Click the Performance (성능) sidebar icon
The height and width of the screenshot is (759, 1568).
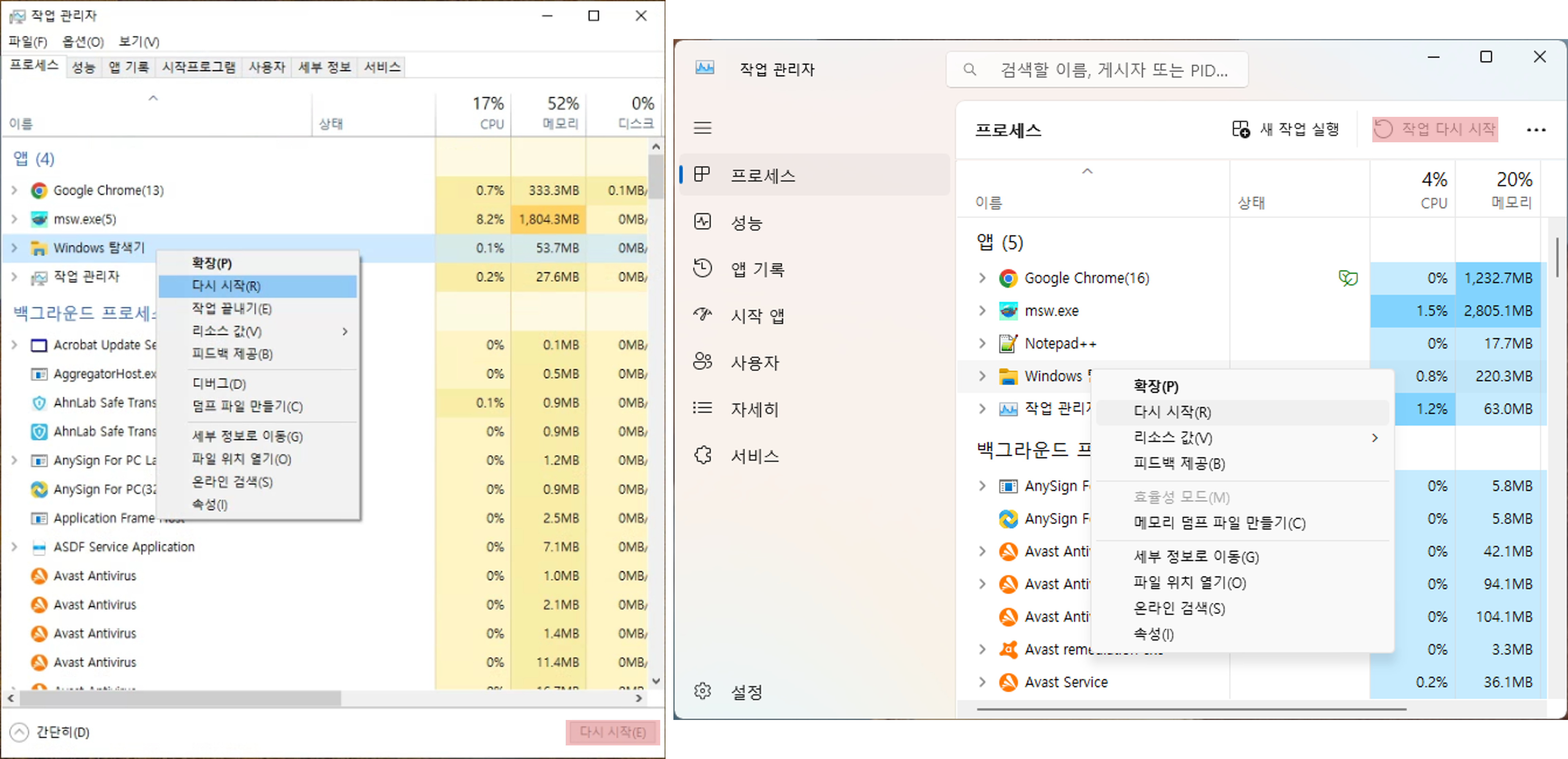pos(702,222)
